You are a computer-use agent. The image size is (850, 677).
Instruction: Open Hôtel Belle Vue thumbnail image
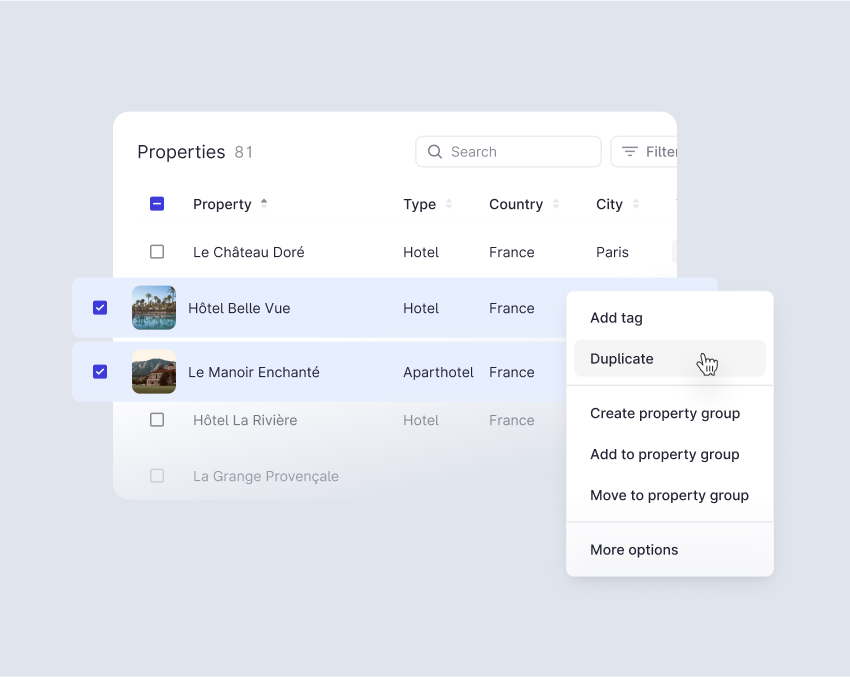point(154,308)
